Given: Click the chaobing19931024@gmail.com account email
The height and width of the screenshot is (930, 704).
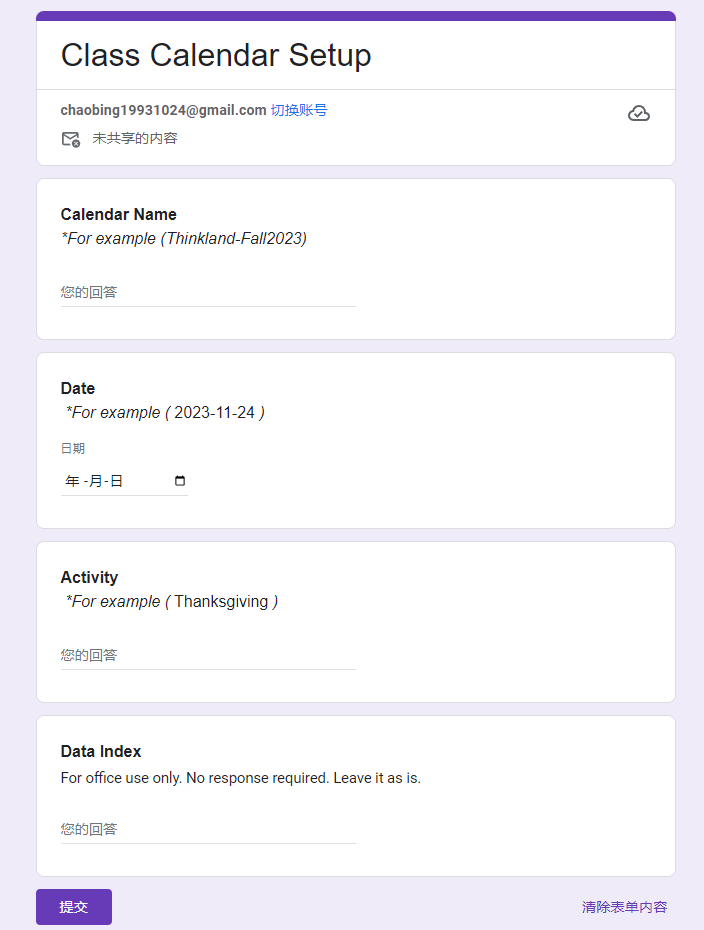Looking at the screenshot, I should point(163,110).
